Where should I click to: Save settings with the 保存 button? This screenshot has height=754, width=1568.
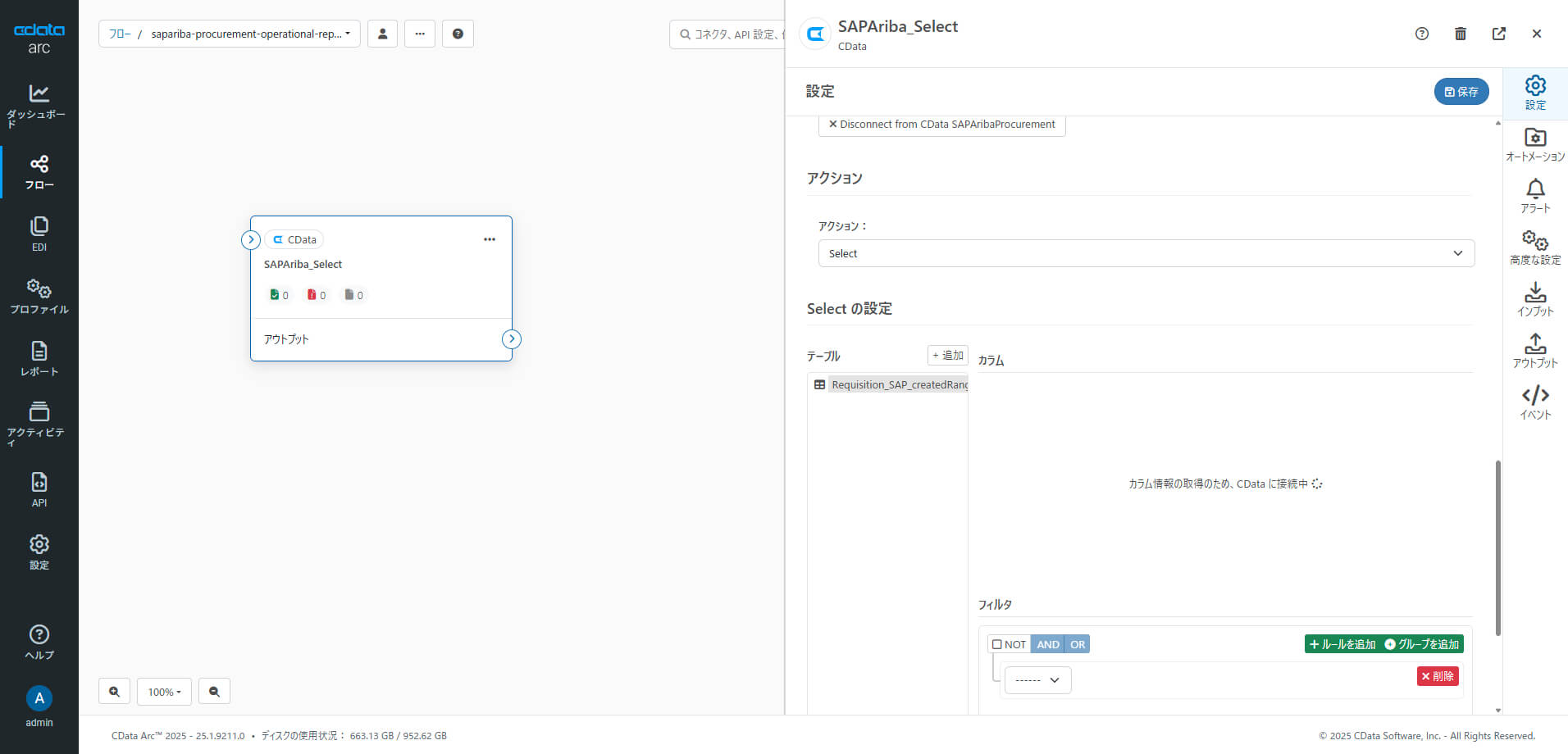click(x=1461, y=92)
